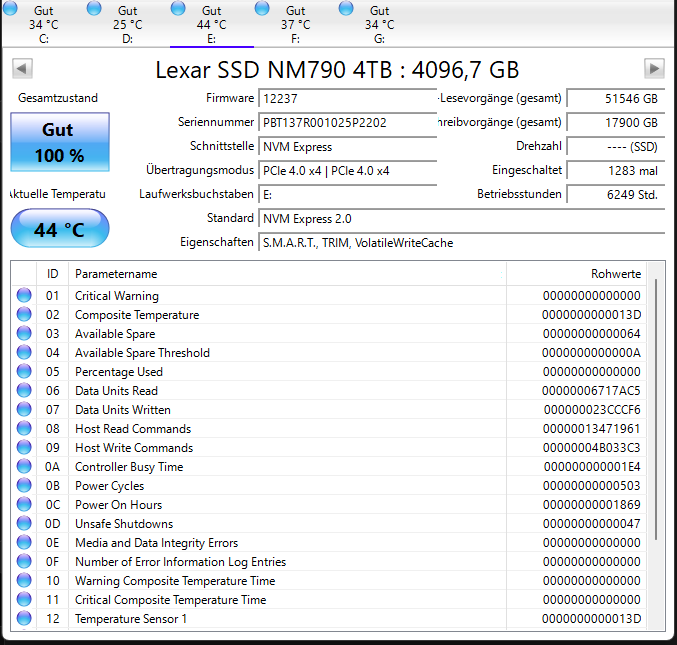Click status icon for Available Spare Threshold
677x645 pixels.
pyautogui.click(x=24, y=352)
